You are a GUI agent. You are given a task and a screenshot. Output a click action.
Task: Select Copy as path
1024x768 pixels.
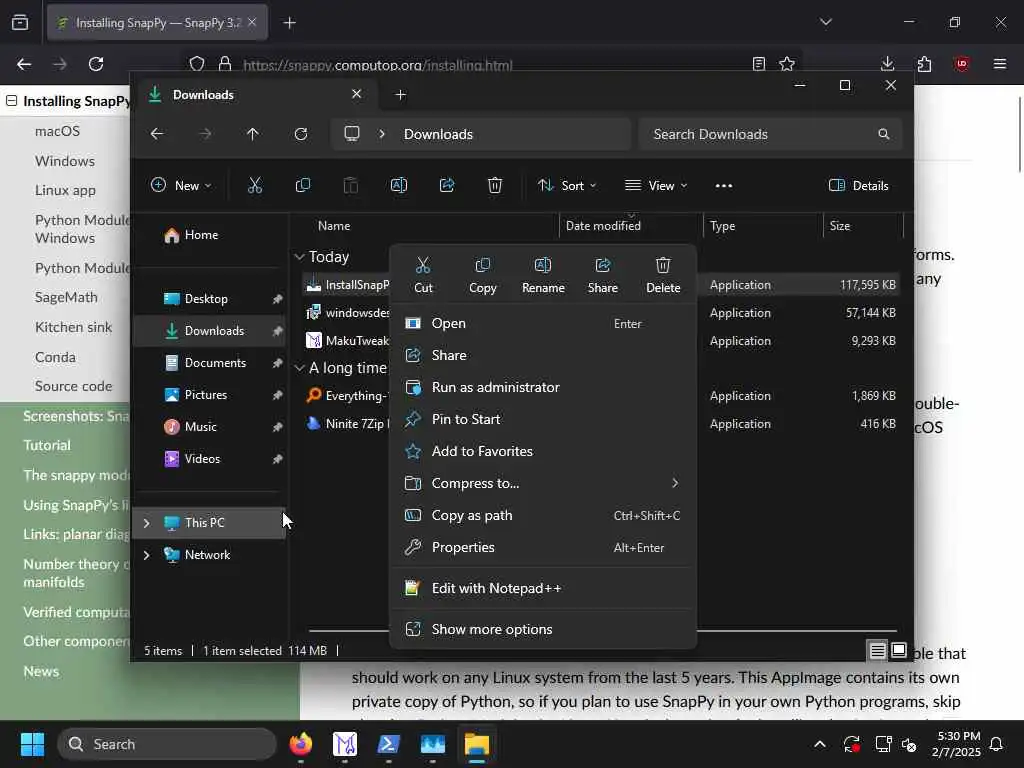[x=543, y=515]
